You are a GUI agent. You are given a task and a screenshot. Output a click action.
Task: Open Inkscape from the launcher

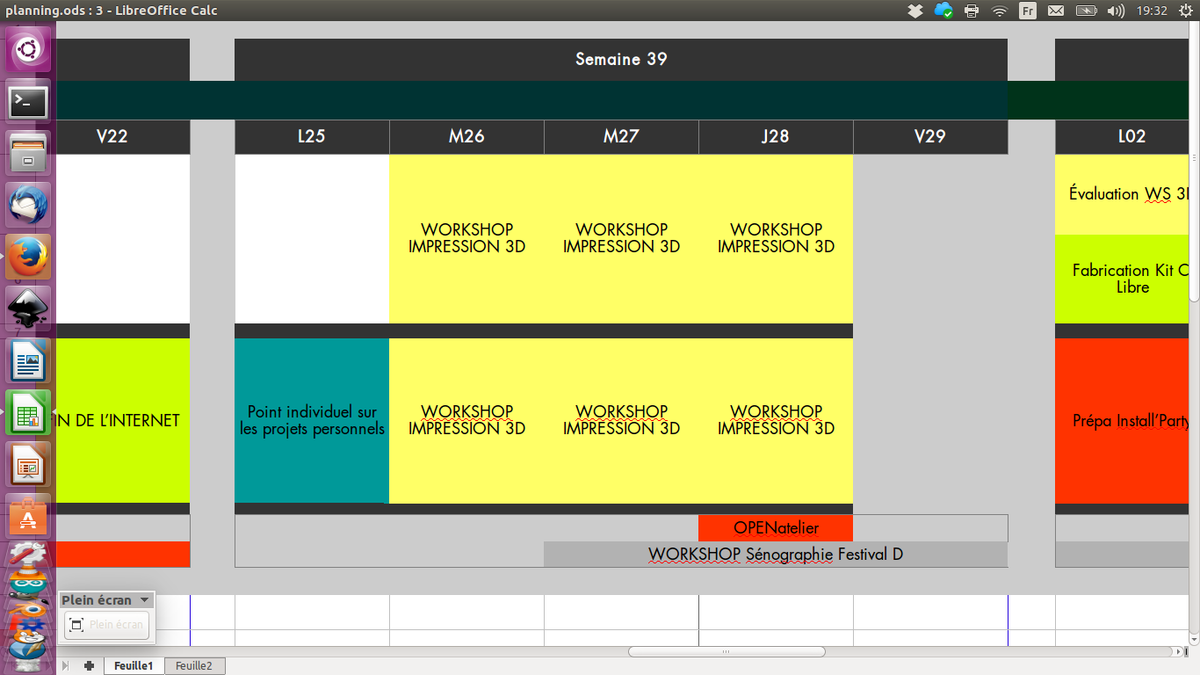pos(27,309)
